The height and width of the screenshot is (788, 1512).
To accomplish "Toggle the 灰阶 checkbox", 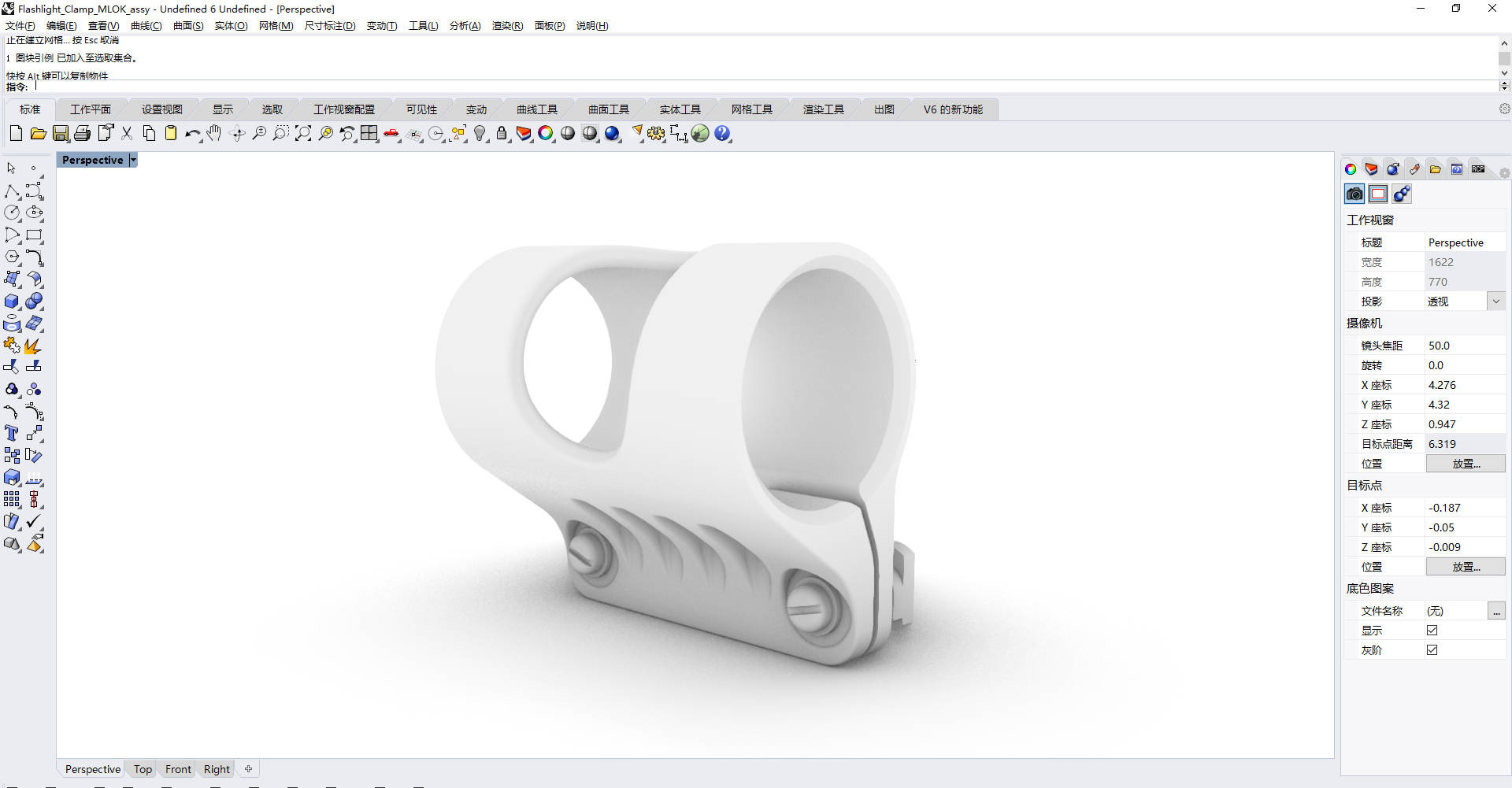I will coord(1432,650).
